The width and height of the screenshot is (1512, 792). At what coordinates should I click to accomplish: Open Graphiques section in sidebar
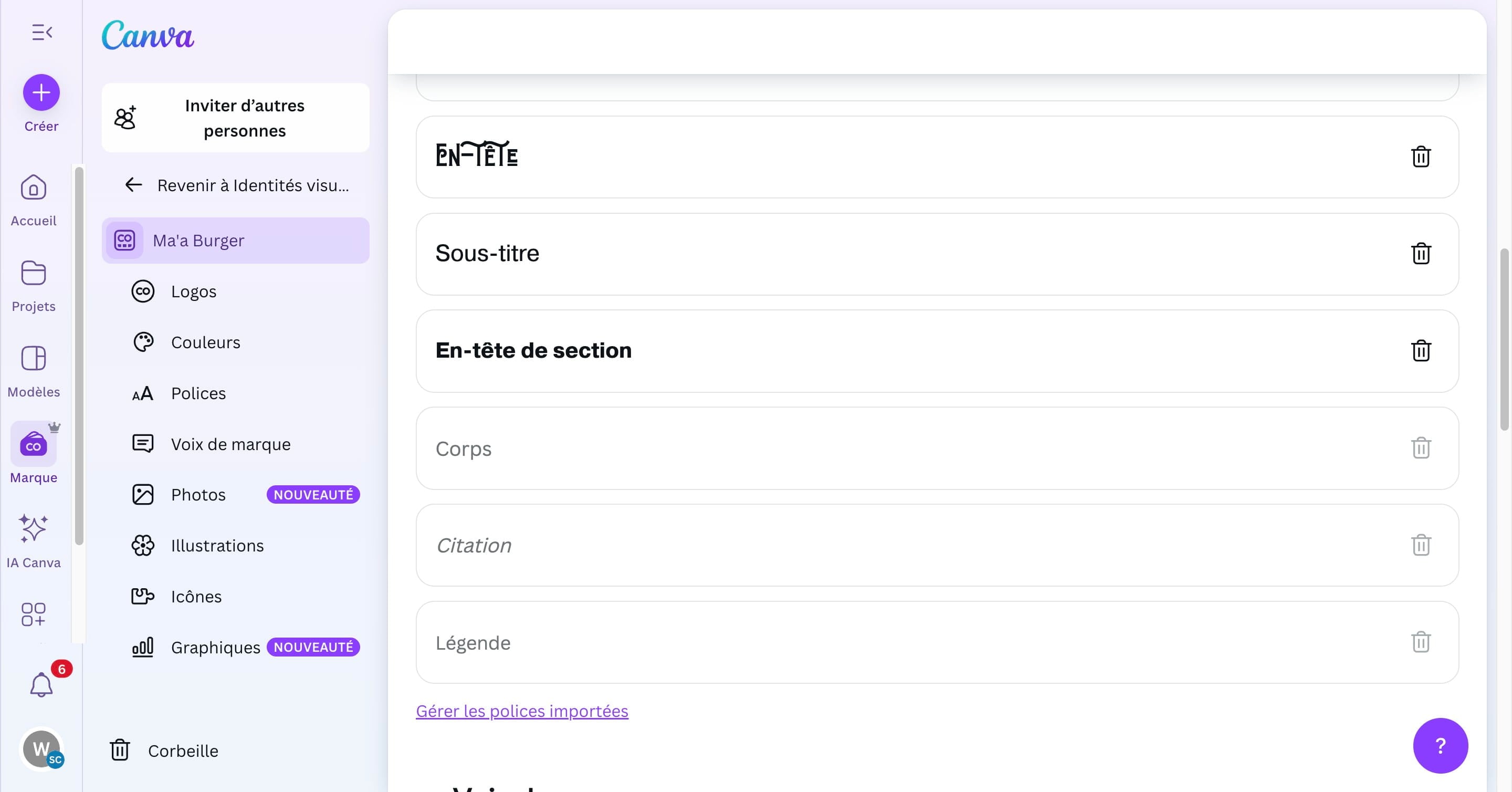click(x=215, y=648)
